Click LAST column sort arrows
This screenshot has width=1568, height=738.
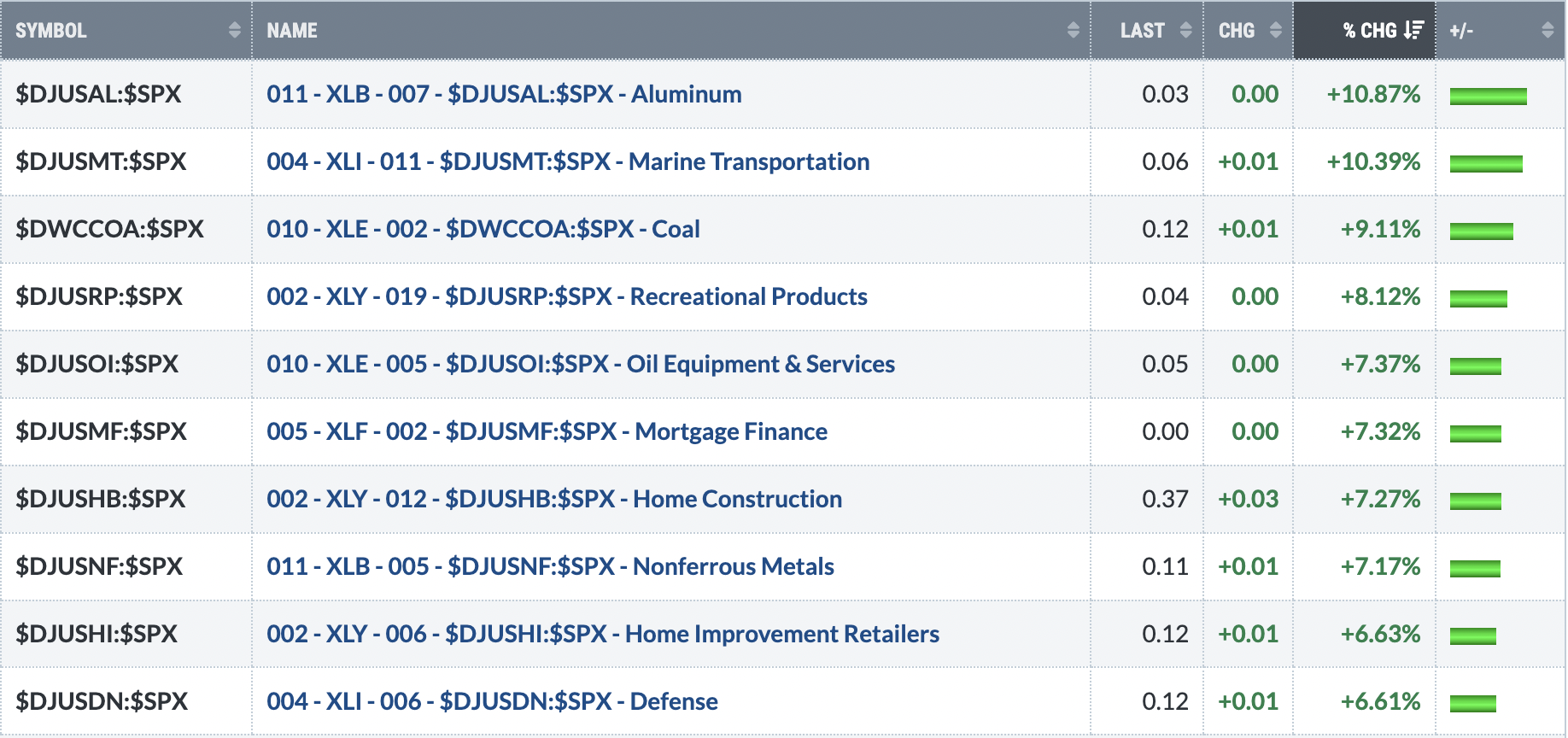(1185, 31)
